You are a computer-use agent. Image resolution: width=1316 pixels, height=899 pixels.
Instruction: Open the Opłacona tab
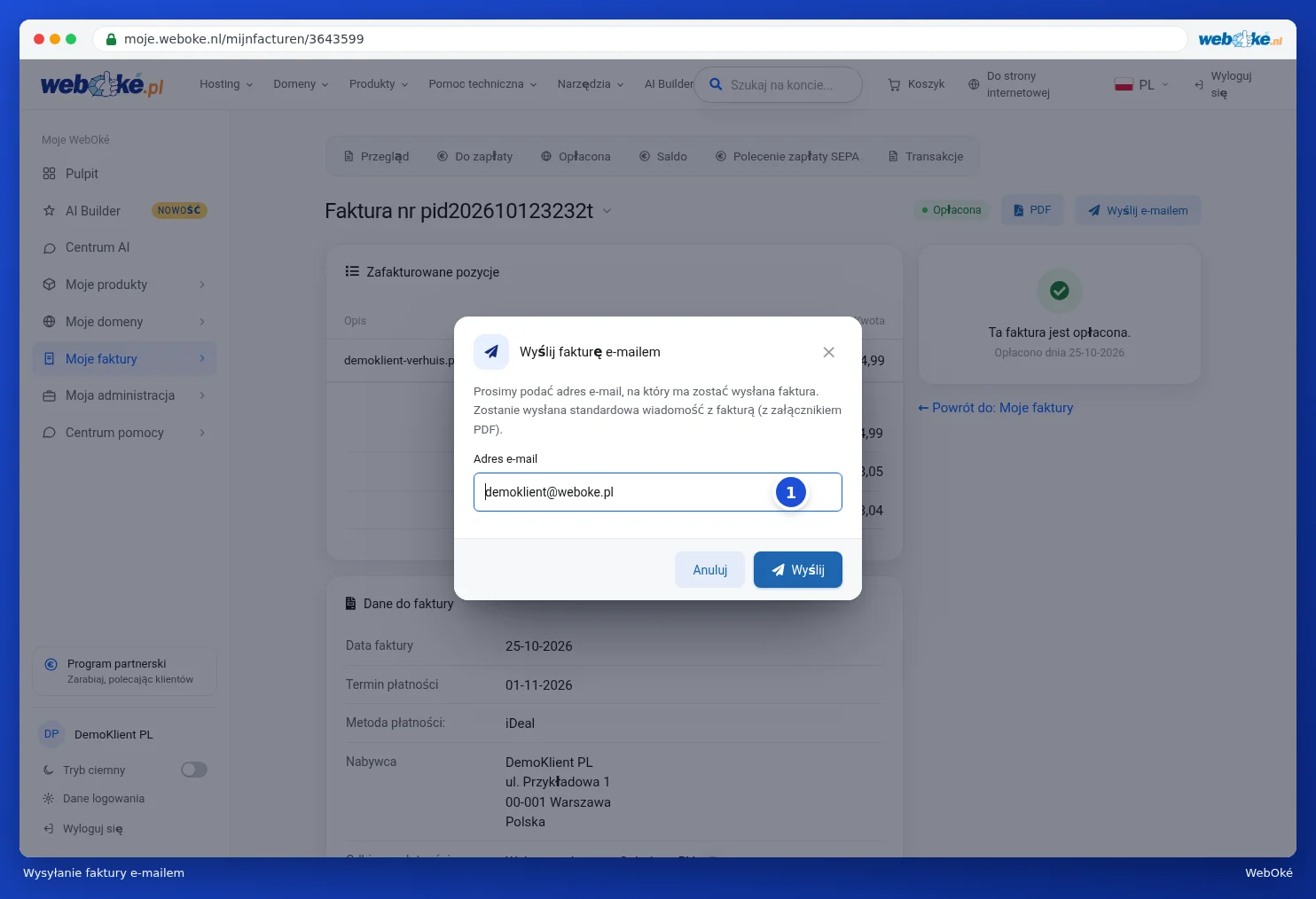(576, 157)
